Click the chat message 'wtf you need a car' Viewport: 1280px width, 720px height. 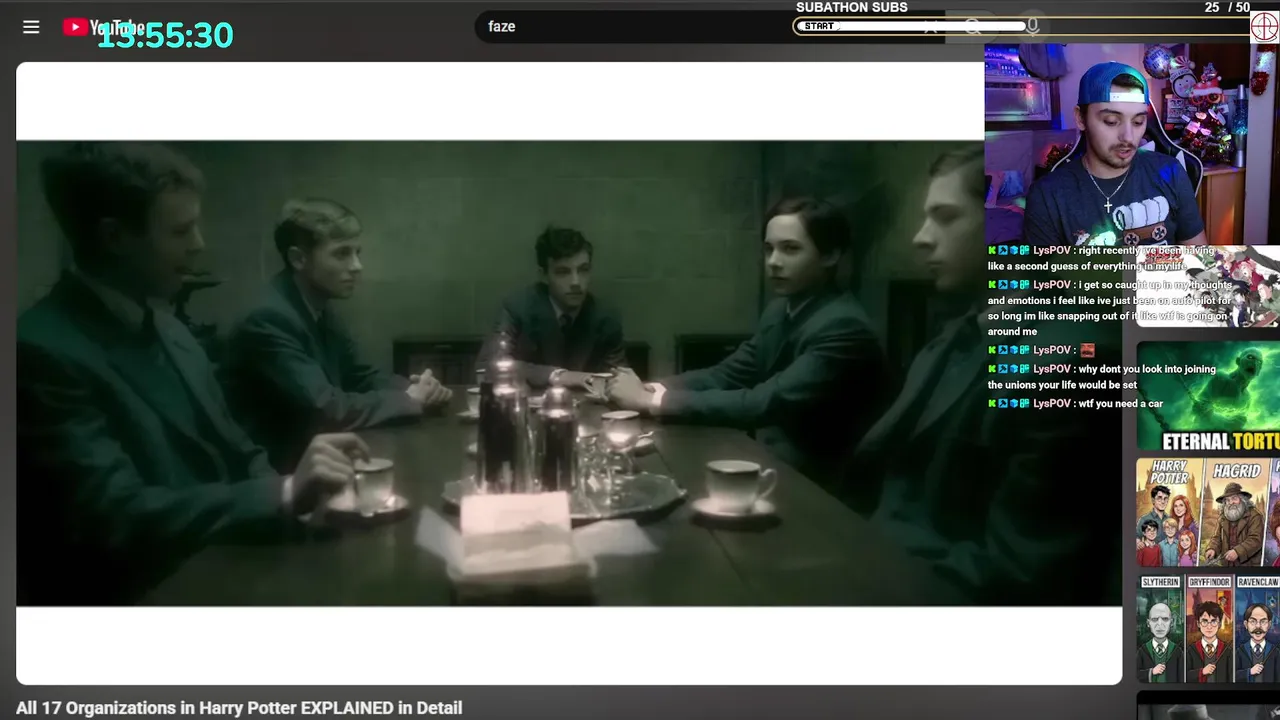pyautogui.click(x=1076, y=404)
